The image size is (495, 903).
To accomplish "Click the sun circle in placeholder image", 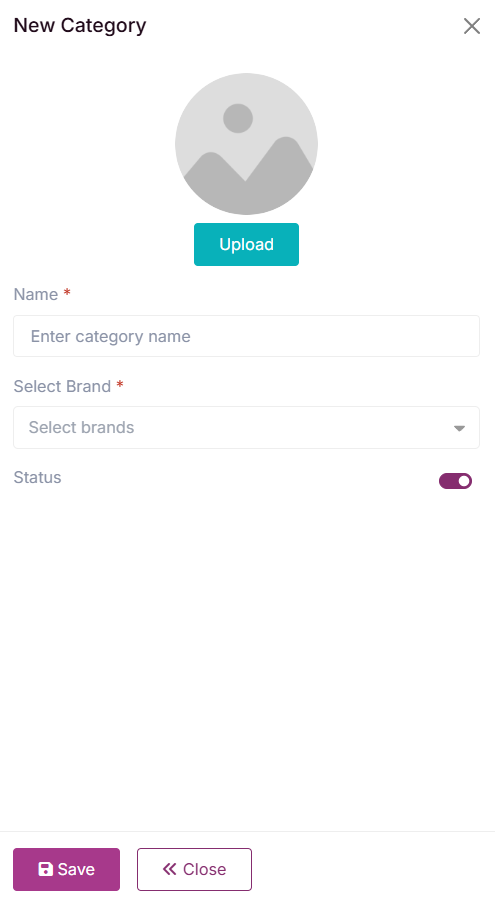I will (238, 118).
